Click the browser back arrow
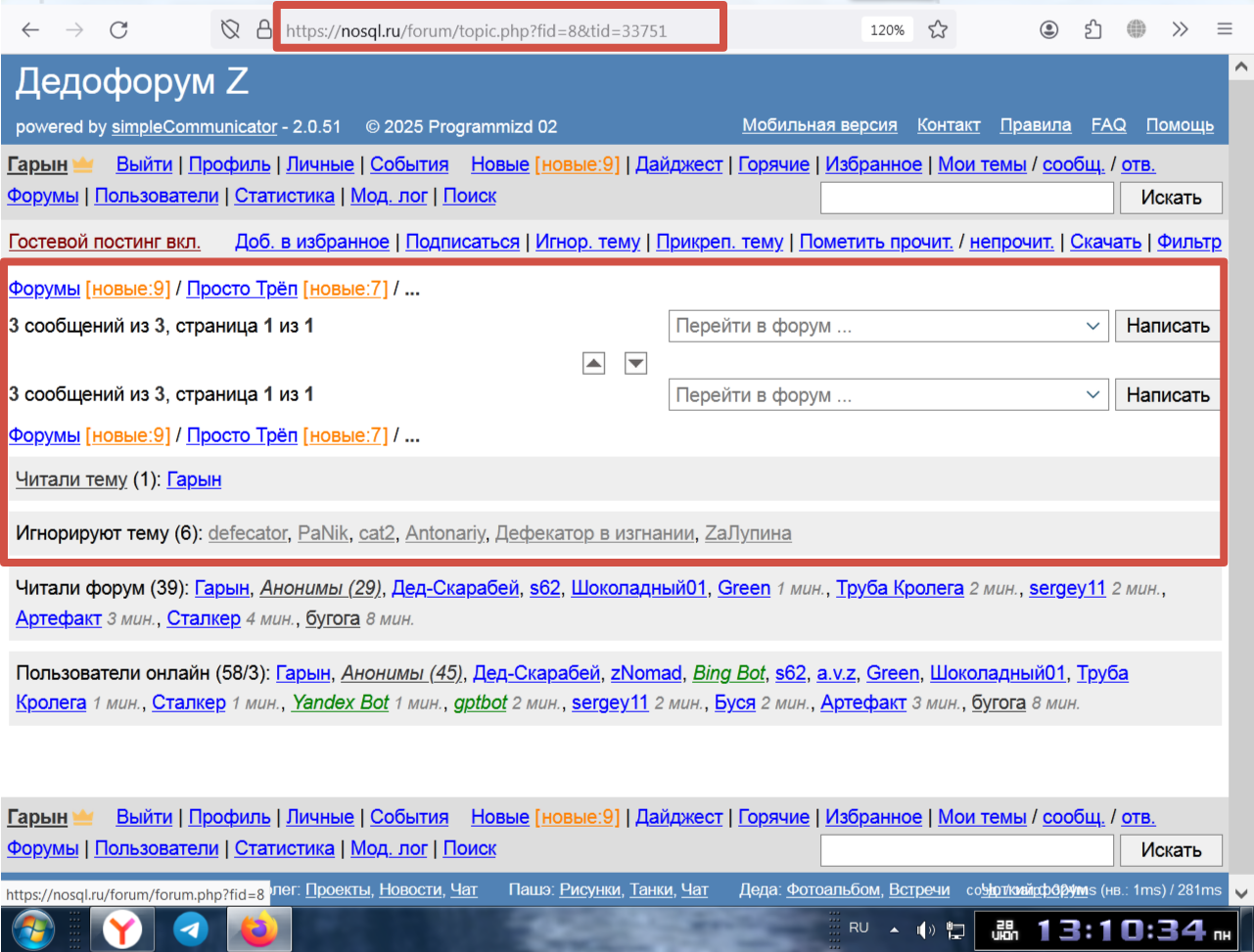This screenshot has height=952, width=1254. point(30,29)
